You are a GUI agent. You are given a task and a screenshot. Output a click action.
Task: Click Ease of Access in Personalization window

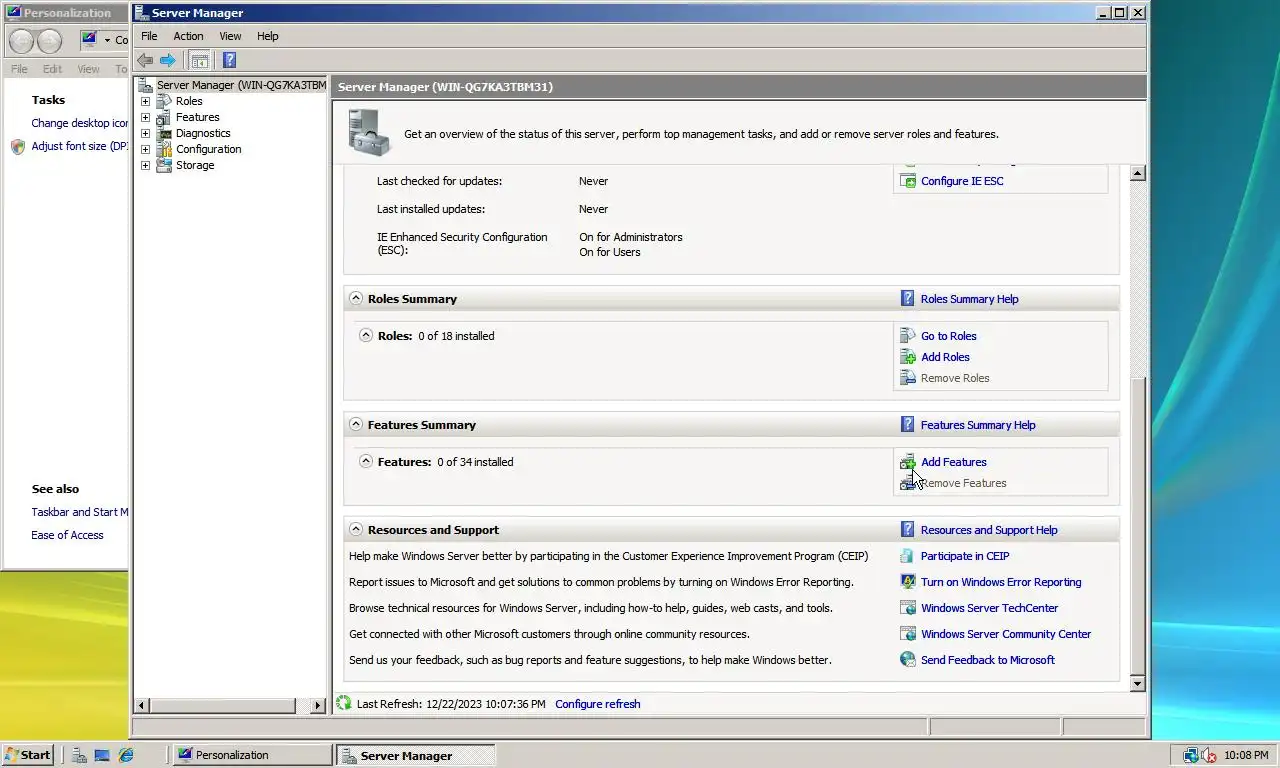(x=67, y=535)
